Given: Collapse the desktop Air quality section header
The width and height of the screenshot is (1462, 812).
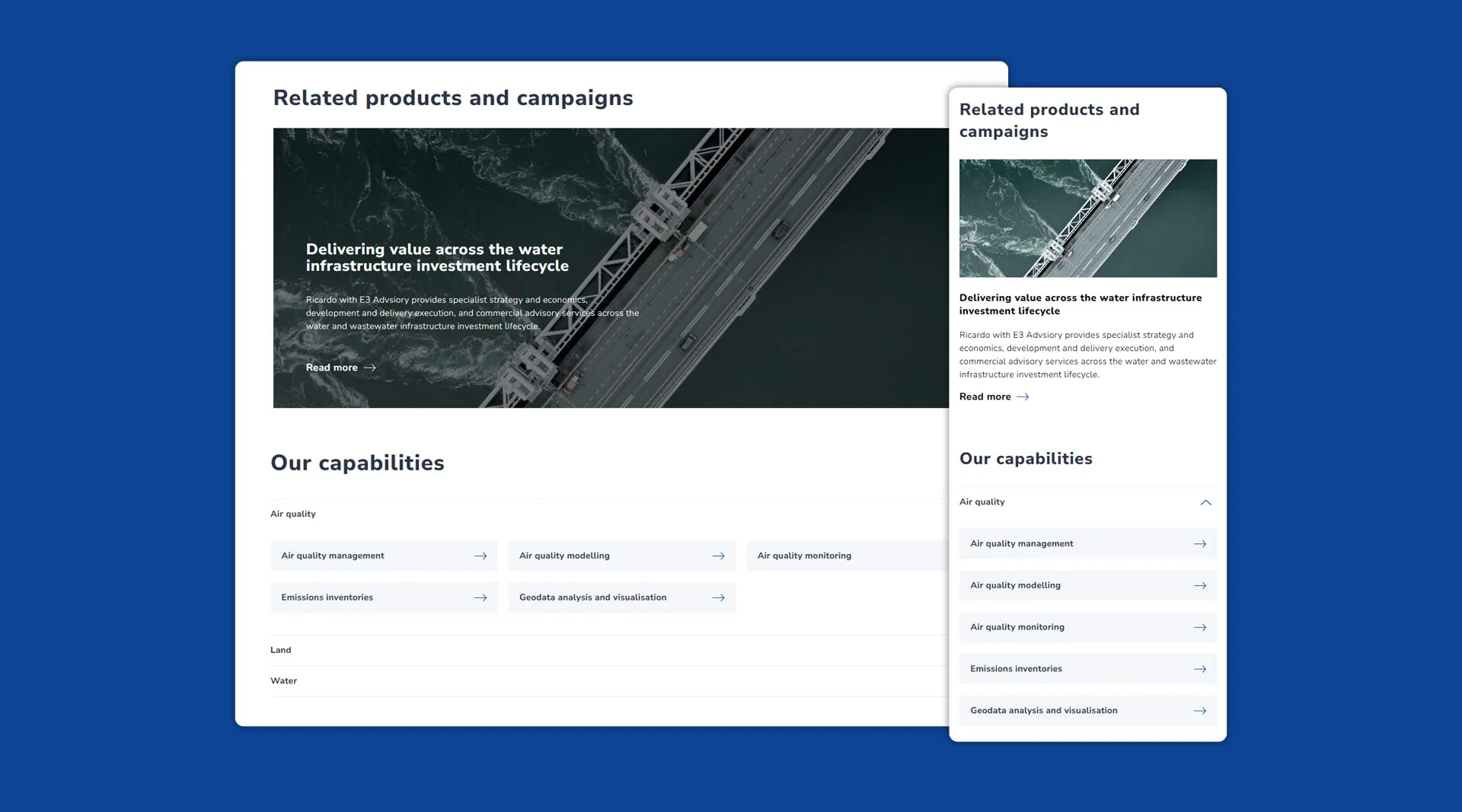Looking at the screenshot, I should [293, 514].
